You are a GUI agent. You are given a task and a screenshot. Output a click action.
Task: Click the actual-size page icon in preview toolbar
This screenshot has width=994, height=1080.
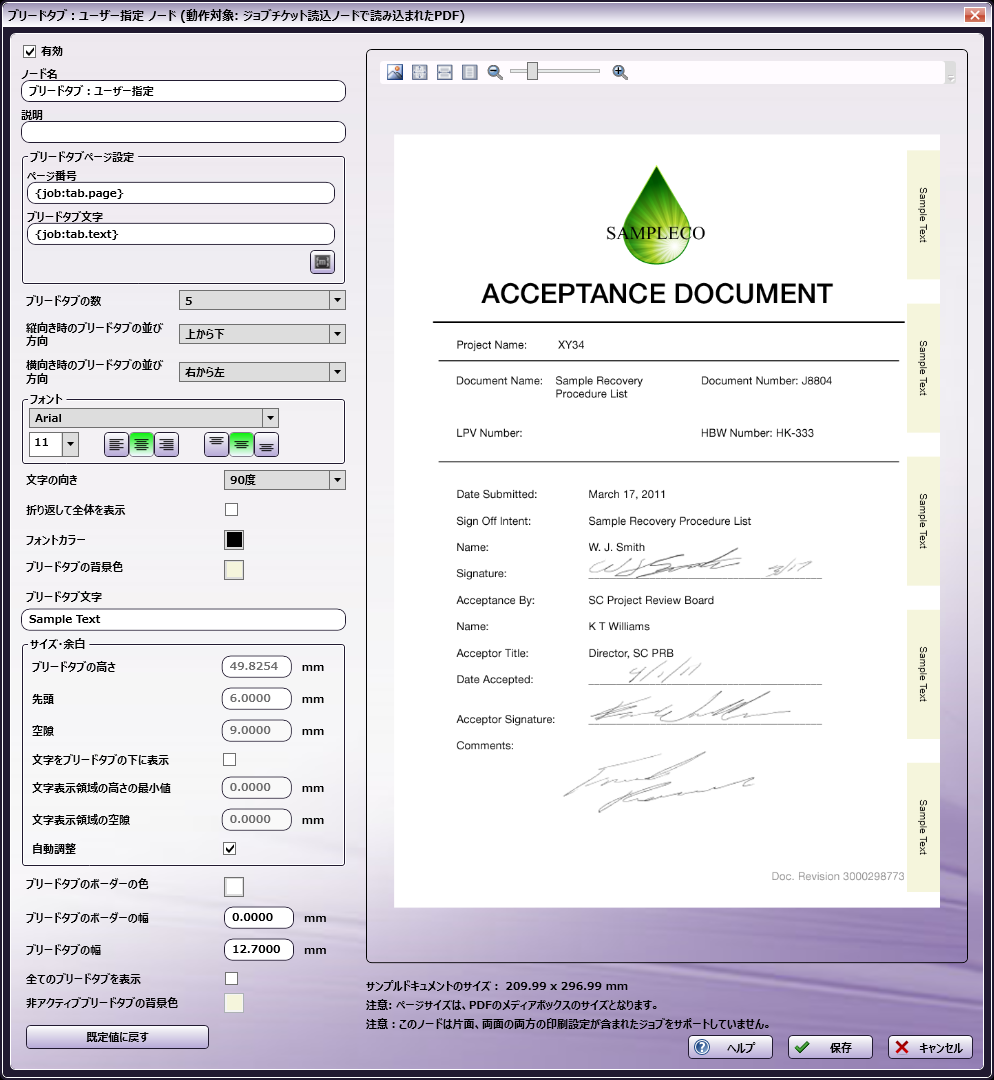click(470, 72)
